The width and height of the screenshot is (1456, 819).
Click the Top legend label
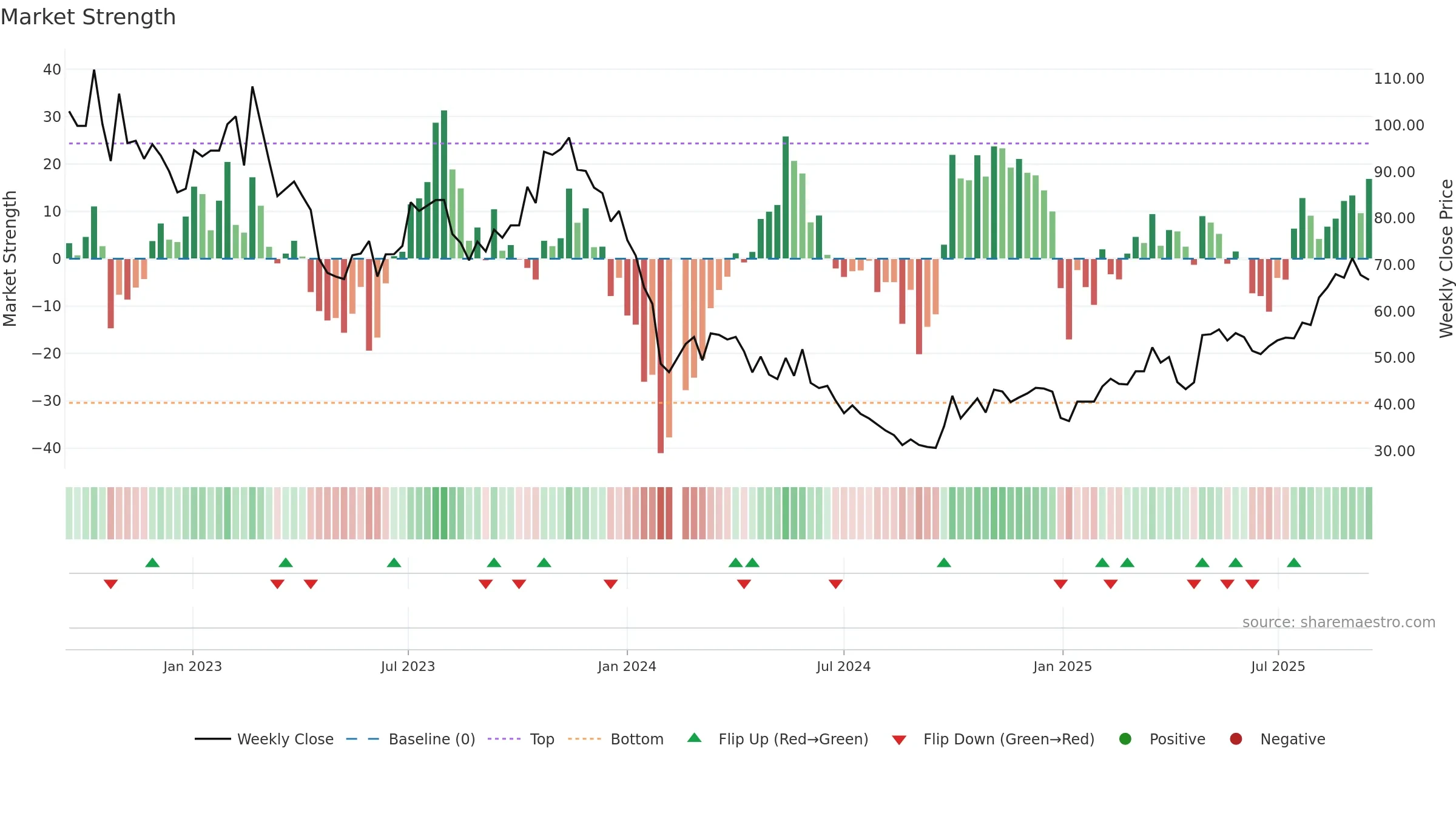click(542, 739)
